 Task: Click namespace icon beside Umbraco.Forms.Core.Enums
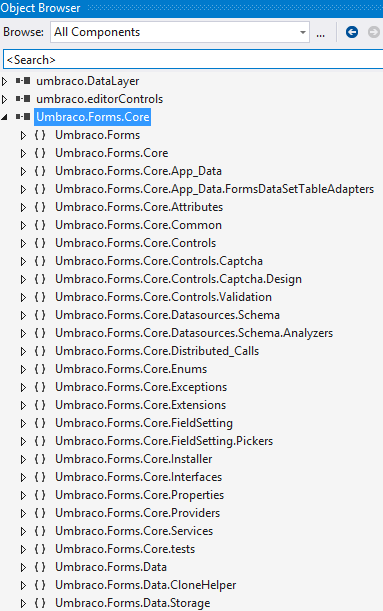tap(40, 369)
